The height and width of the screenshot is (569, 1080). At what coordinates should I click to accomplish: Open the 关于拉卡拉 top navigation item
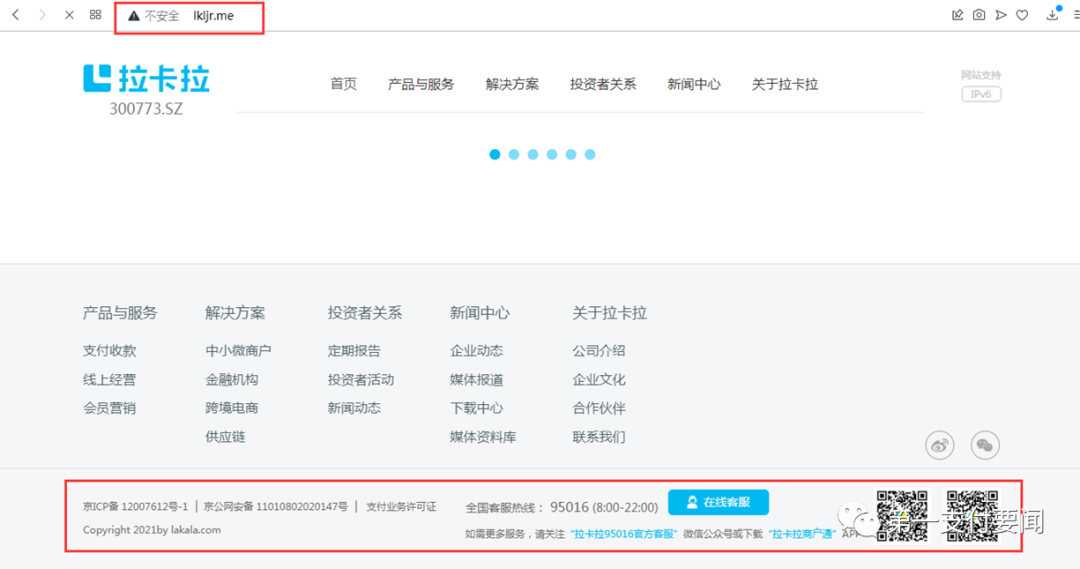[x=785, y=84]
